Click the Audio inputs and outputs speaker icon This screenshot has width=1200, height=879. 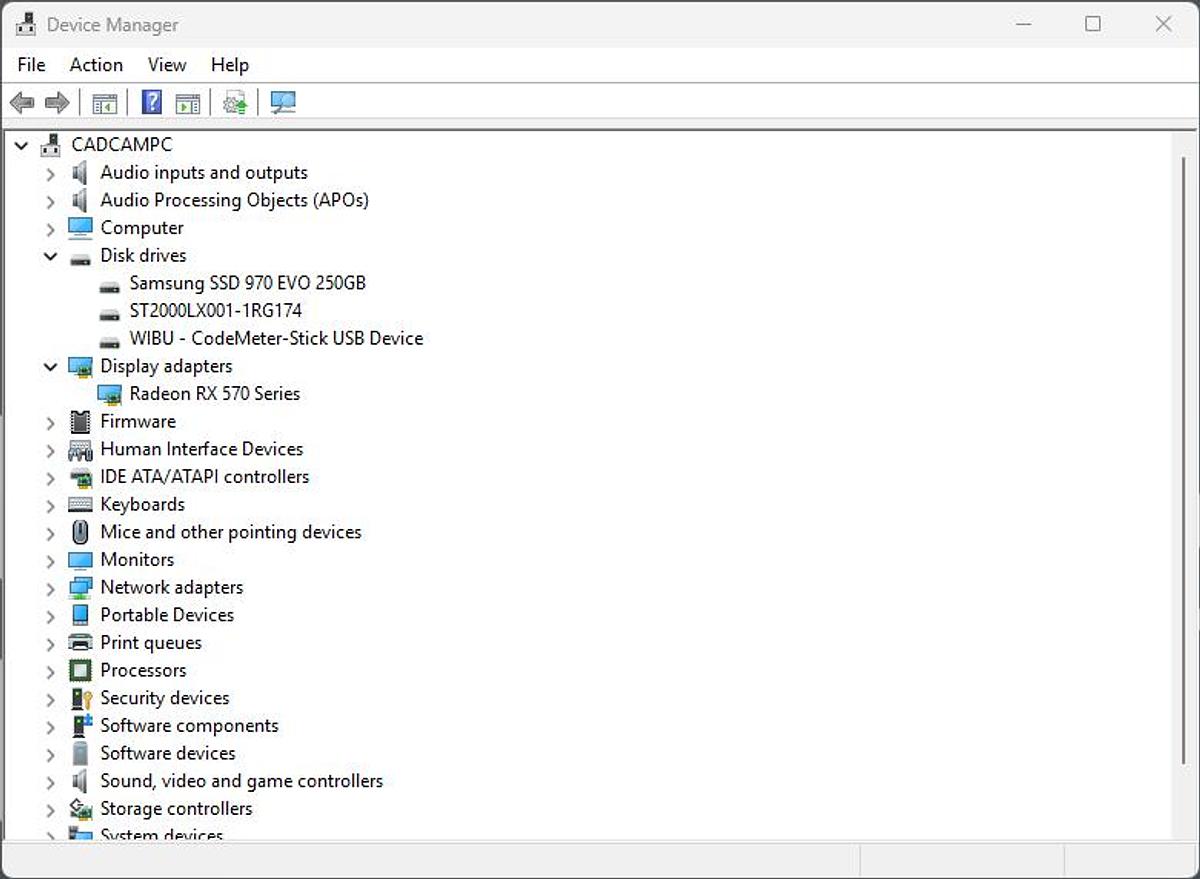(80, 173)
